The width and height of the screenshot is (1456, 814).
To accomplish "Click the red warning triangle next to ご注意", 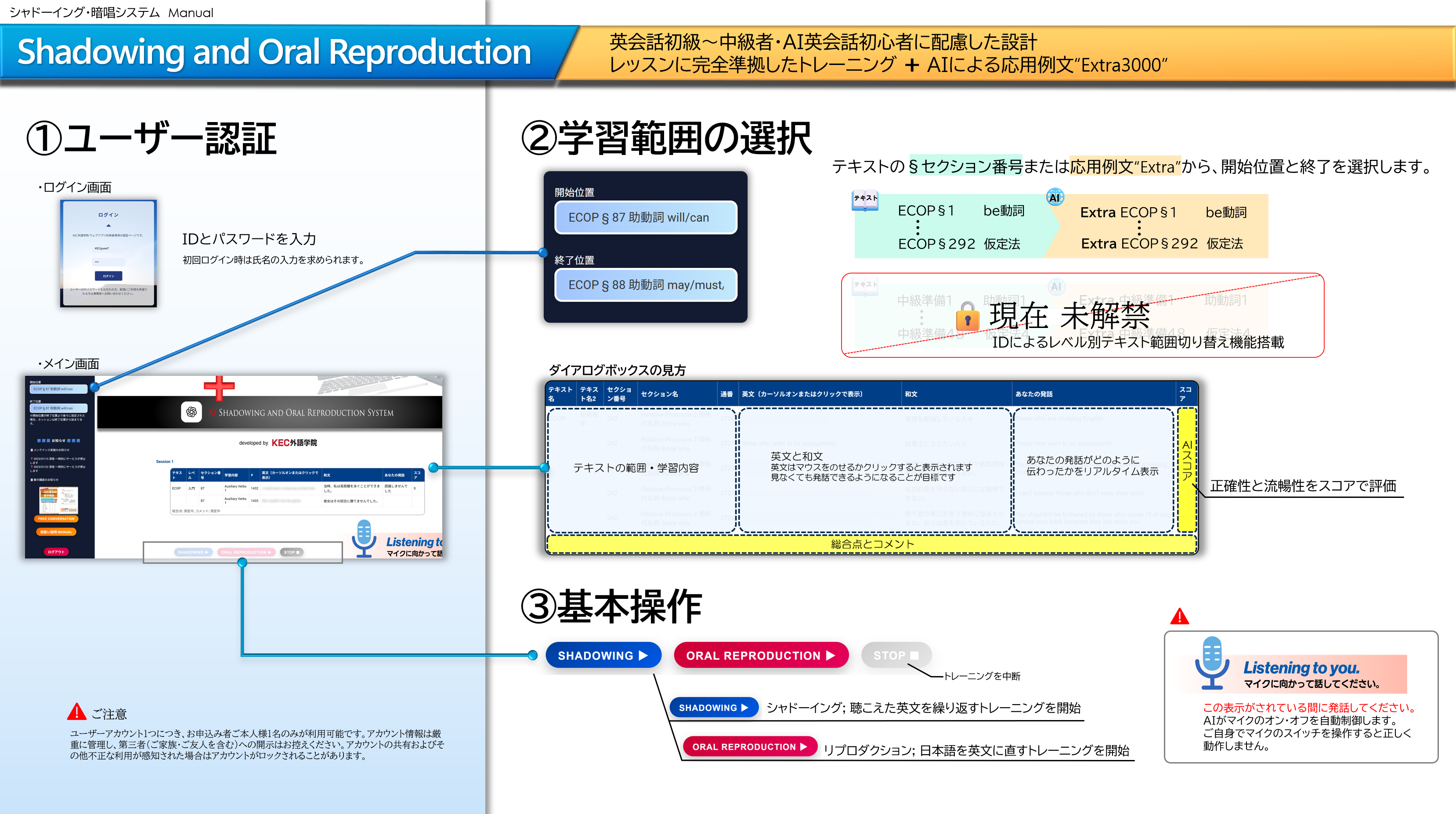I will (76, 712).
